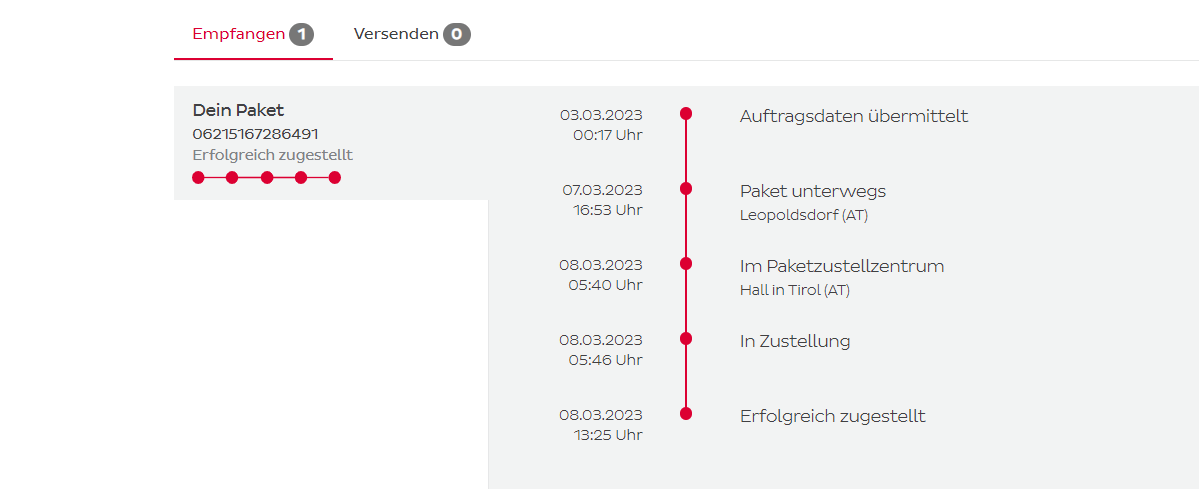This screenshot has width=1199, height=489.
Task: Switch to the Versenden tab
Action: click(396, 34)
